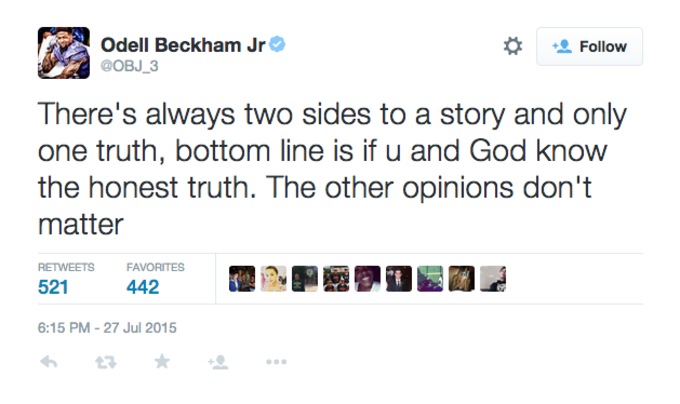
Task: Click the first retweeter avatar
Action: coord(242,279)
